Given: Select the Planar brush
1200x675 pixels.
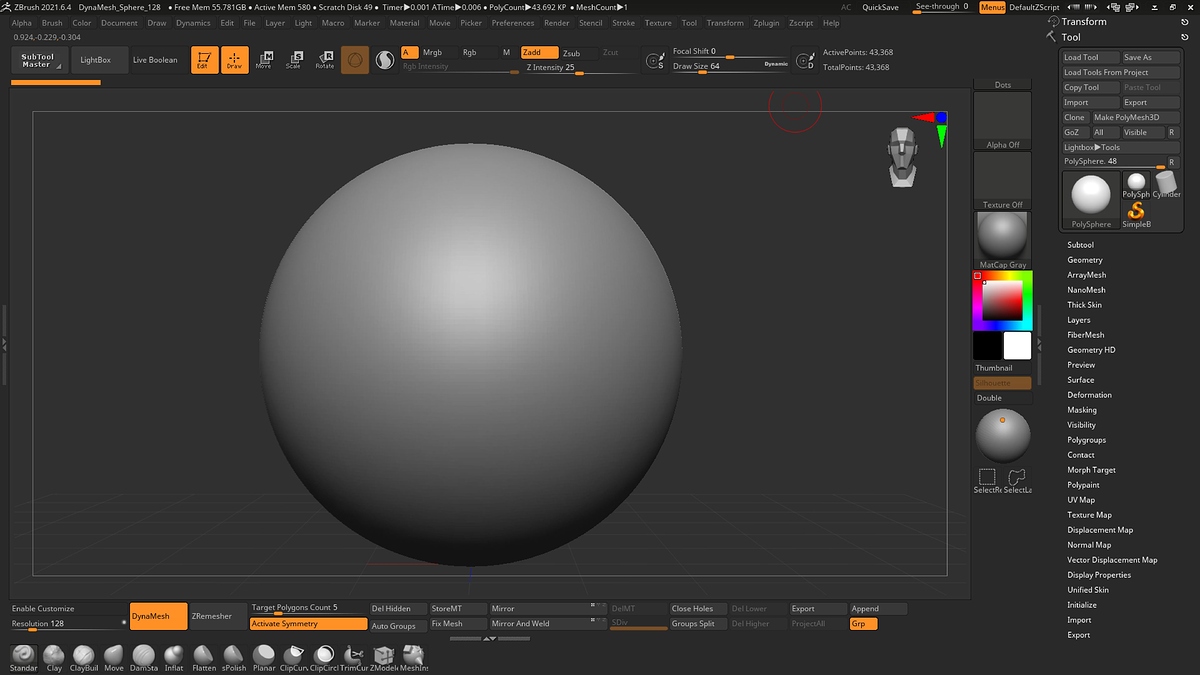Looking at the screenshot, I should [x=264, y=658].
